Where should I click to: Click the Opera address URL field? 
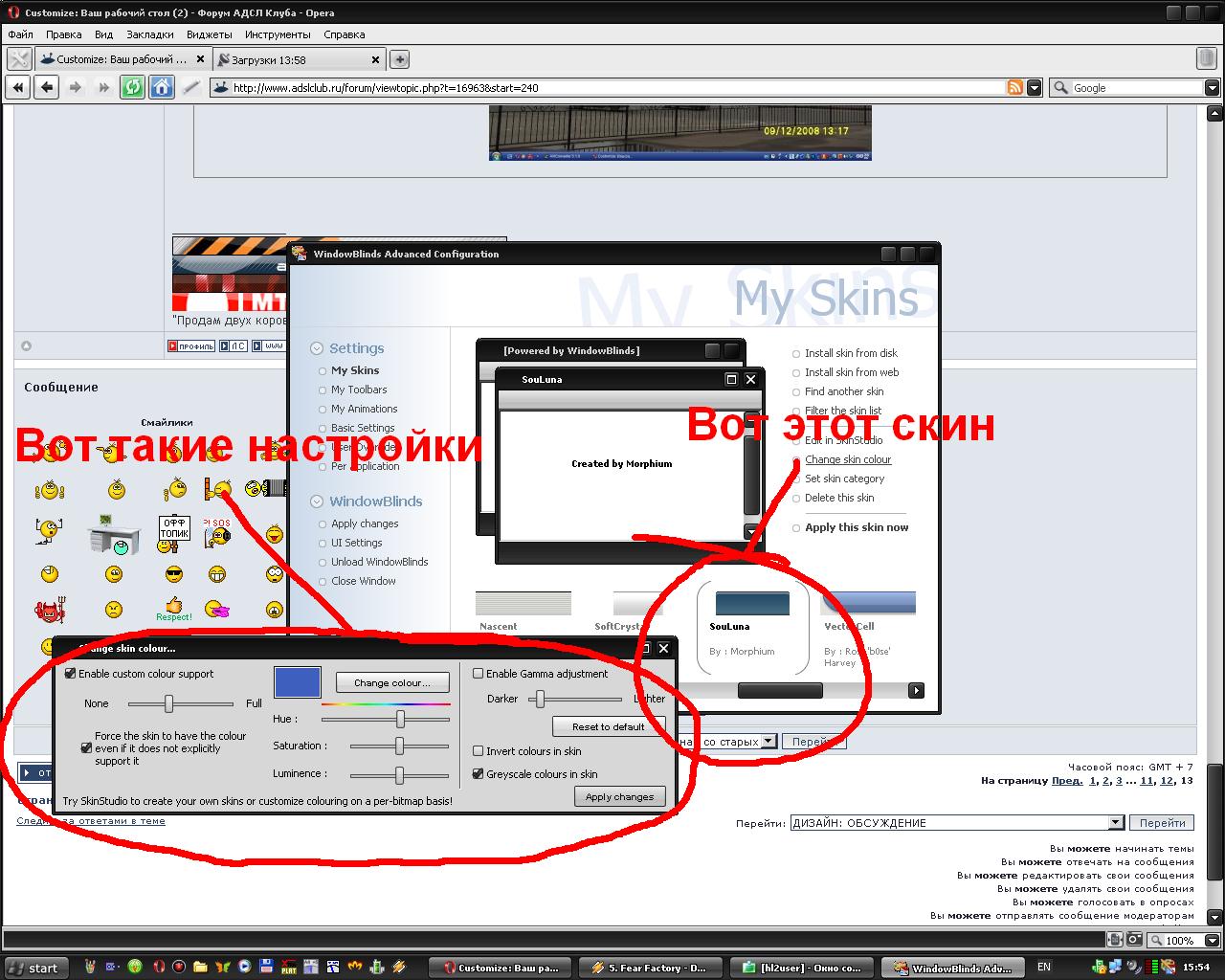tap(617, 88)
